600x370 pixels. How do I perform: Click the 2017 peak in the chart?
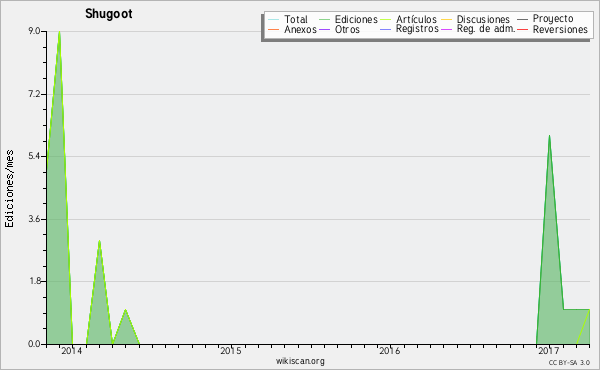tap(549, 136)
